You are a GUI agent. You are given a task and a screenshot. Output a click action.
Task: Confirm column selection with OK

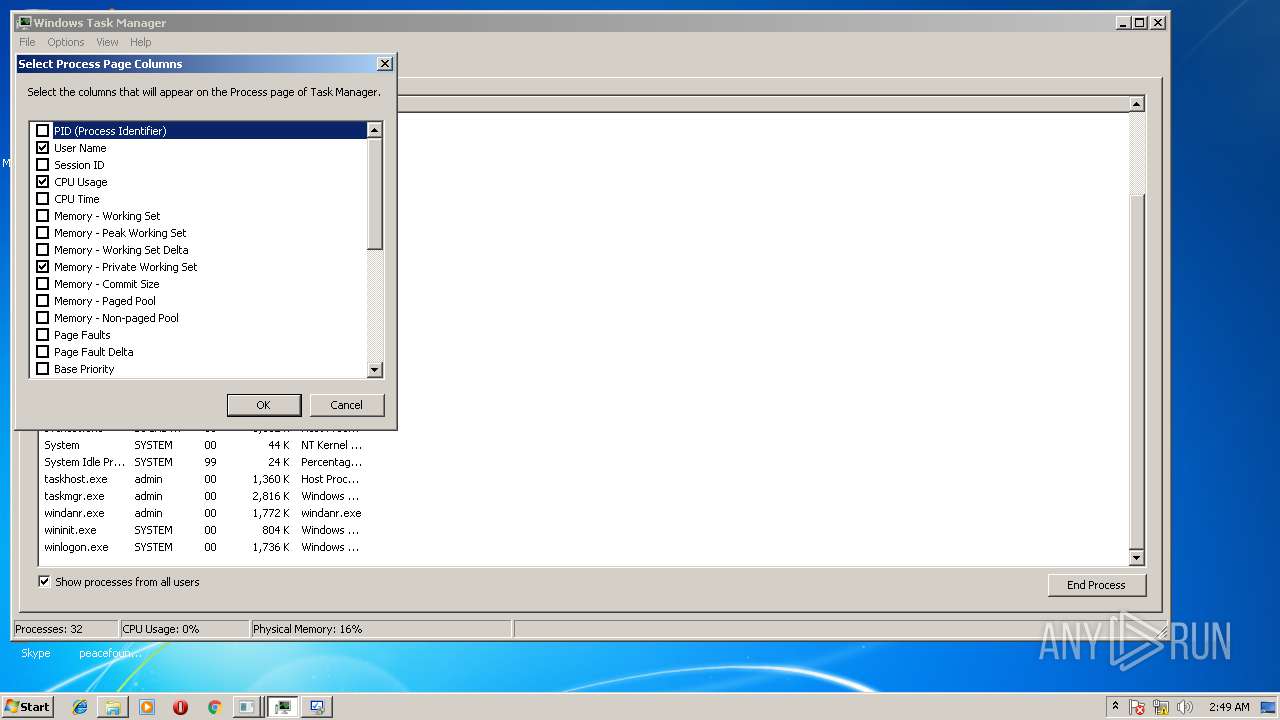point(264,405)
